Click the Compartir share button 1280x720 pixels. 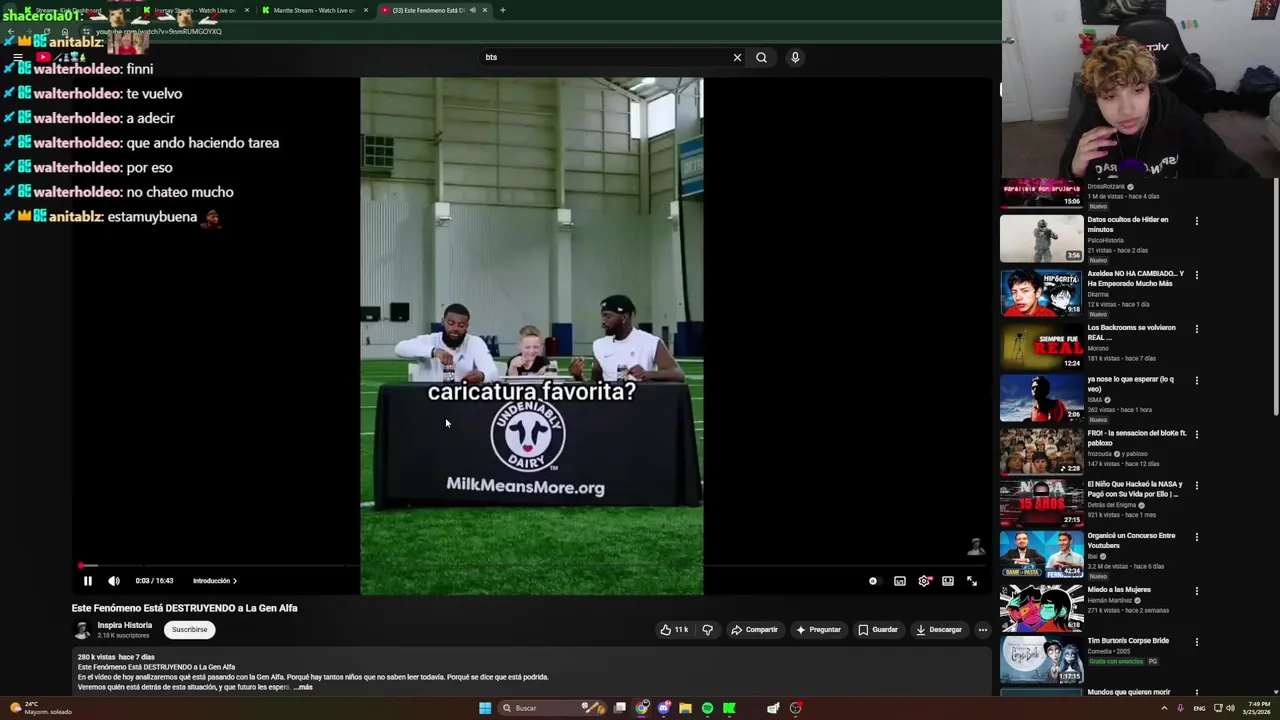coord(754,630)
